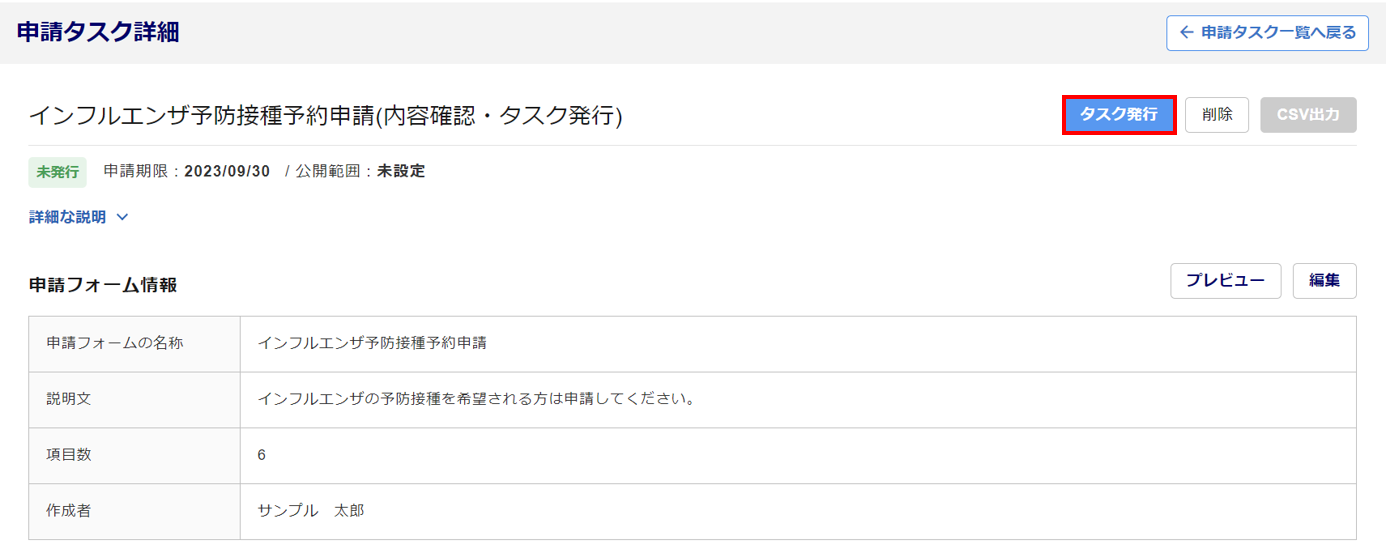The height and width of the screenshot is (552, 1387).
Task: Click the 申請フォーム情報 section heading
Action: tap(103, 285)
